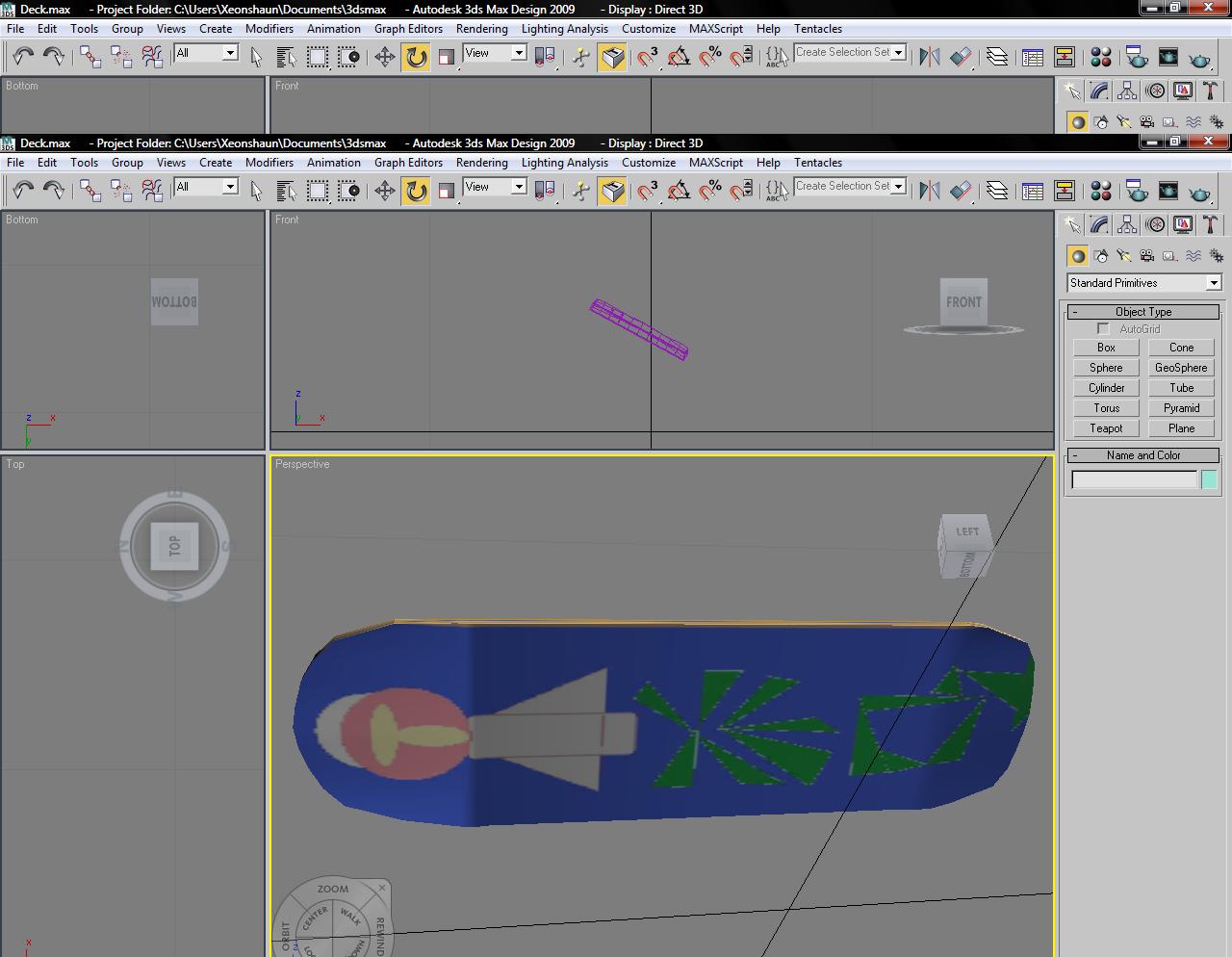Collapse the Object Type rollout
Viewport: 1232px width, 957px height.
[x=1143, y=312]
